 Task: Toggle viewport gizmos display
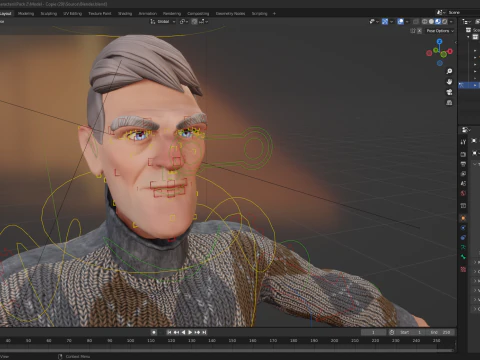[385, 22]
